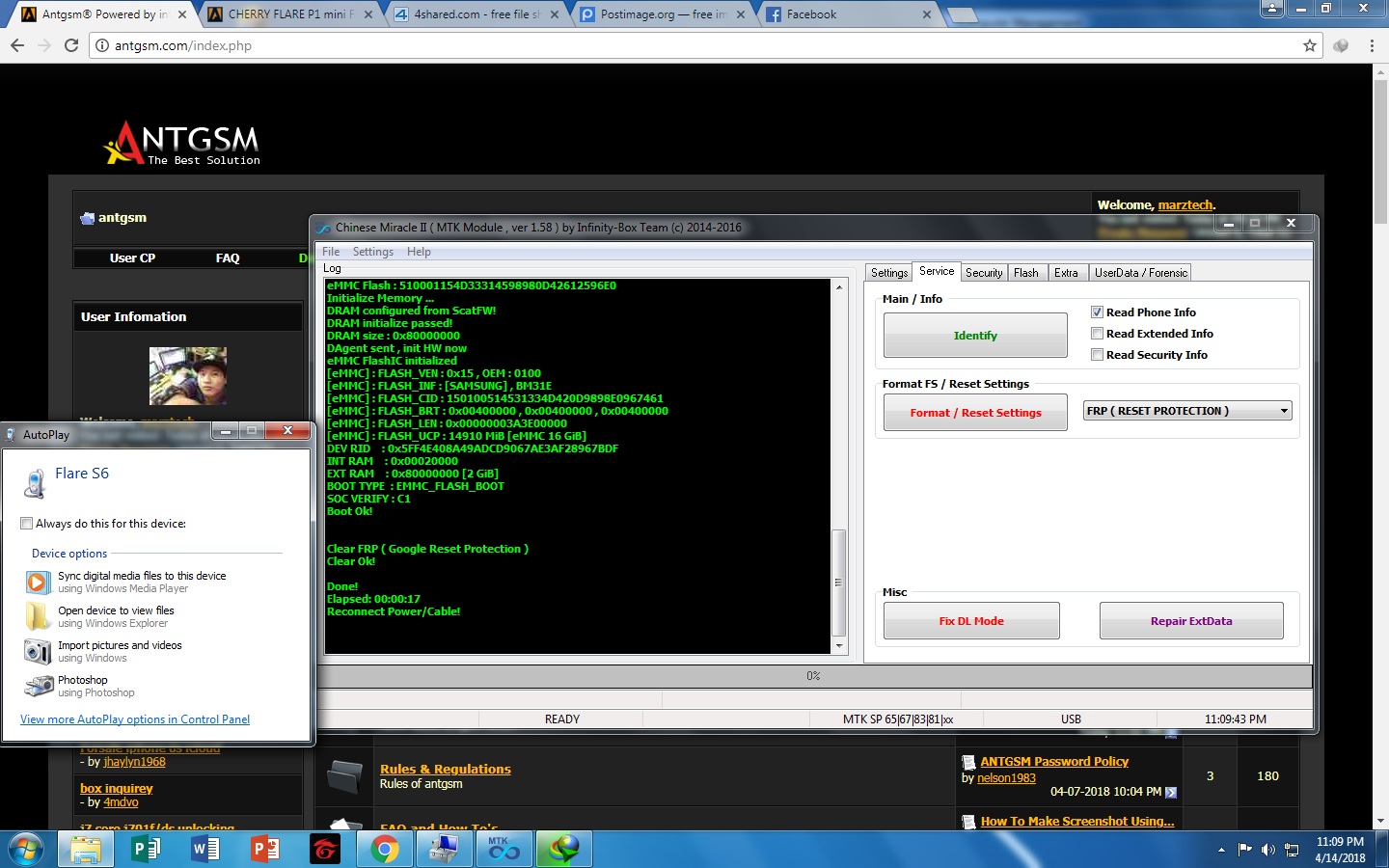
Task: Open the Help menu in Chinese Miracle II
Action: (419, 252)
